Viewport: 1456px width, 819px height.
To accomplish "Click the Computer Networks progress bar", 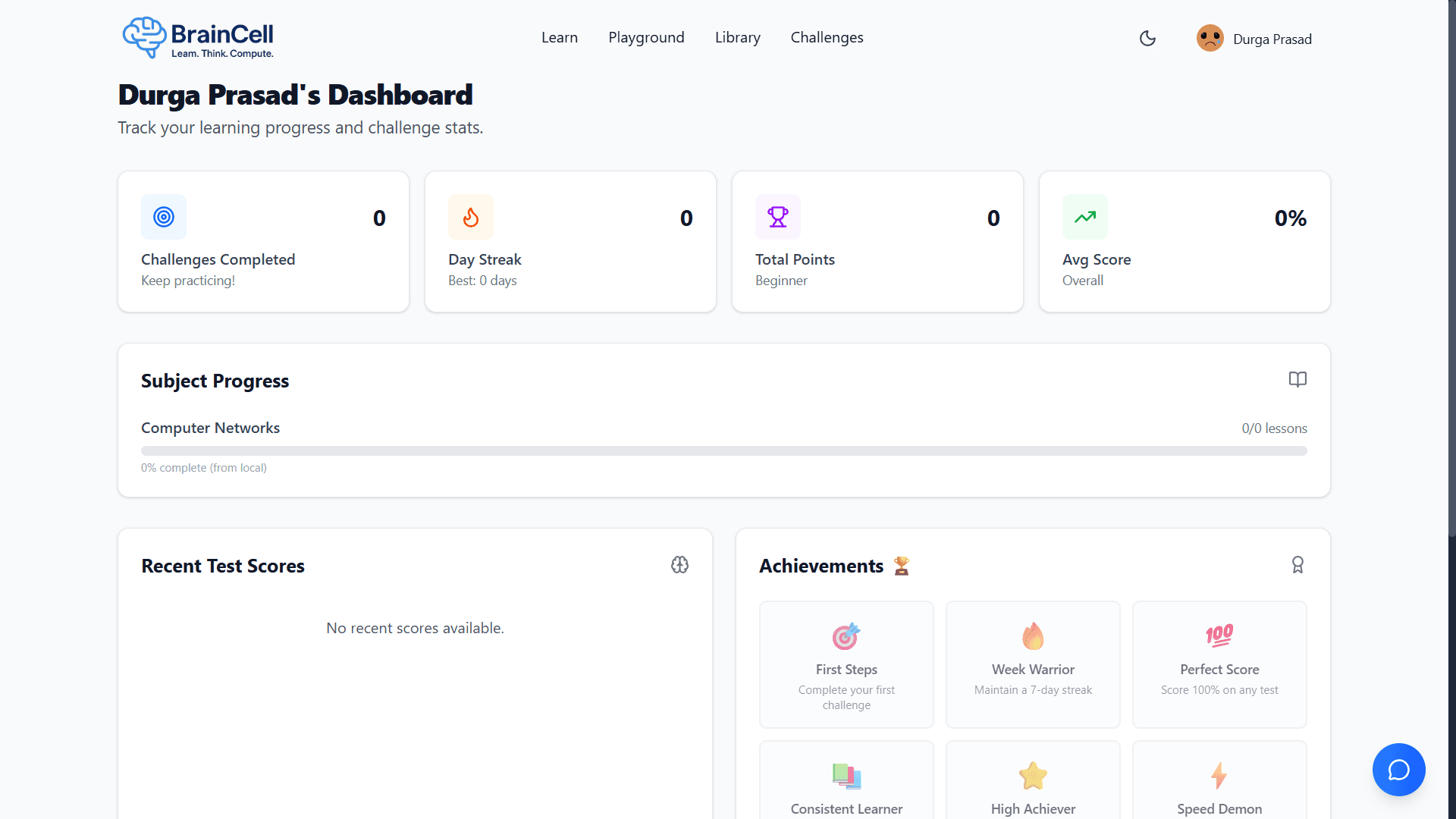I will tap(723, 450).
